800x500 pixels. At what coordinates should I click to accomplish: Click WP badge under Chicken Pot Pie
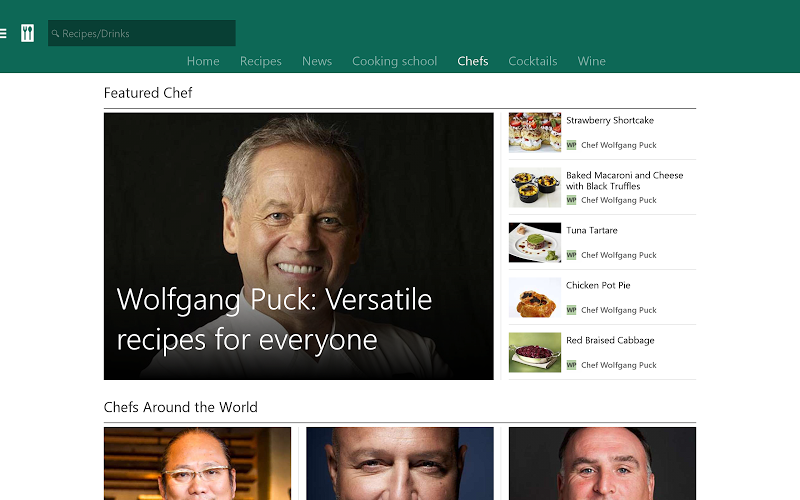[572, 310]
